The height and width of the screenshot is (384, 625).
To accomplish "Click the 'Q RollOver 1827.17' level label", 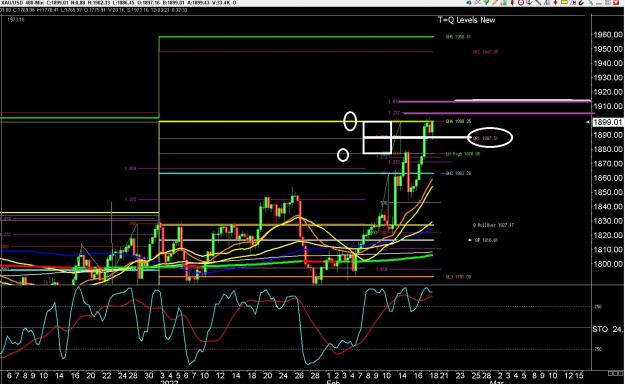I will 493,225.
